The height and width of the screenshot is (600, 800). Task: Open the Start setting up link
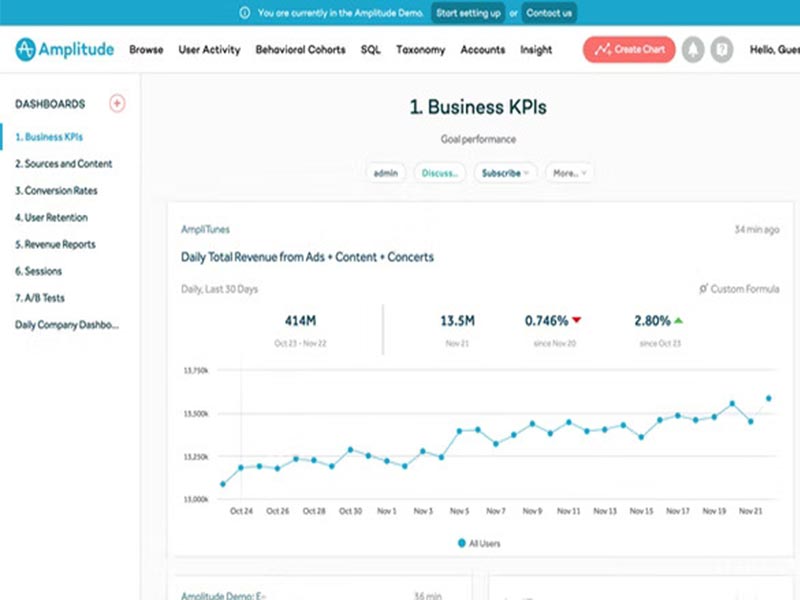tap(470, 13)
